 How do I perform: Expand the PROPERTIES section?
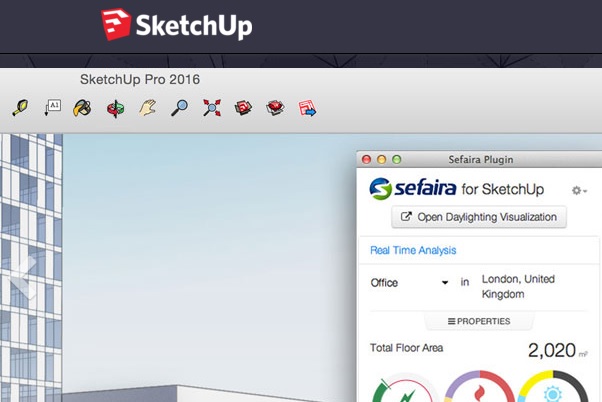click(479, 321)
